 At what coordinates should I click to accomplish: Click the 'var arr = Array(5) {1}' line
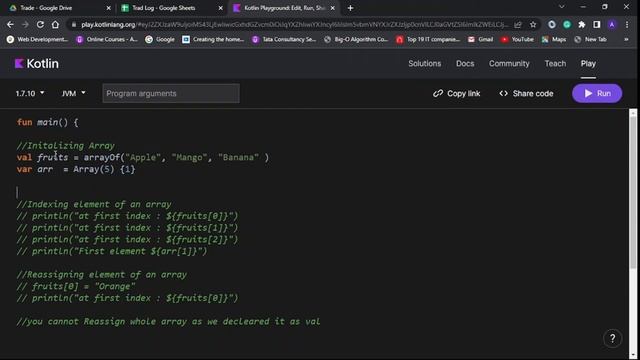point(76,169)
